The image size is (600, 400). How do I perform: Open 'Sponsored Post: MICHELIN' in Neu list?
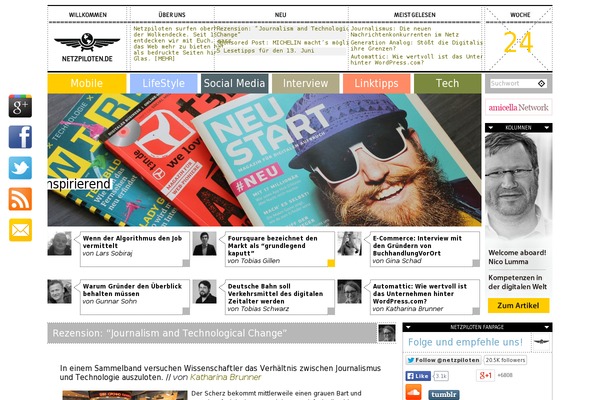(x=282, y=42)
